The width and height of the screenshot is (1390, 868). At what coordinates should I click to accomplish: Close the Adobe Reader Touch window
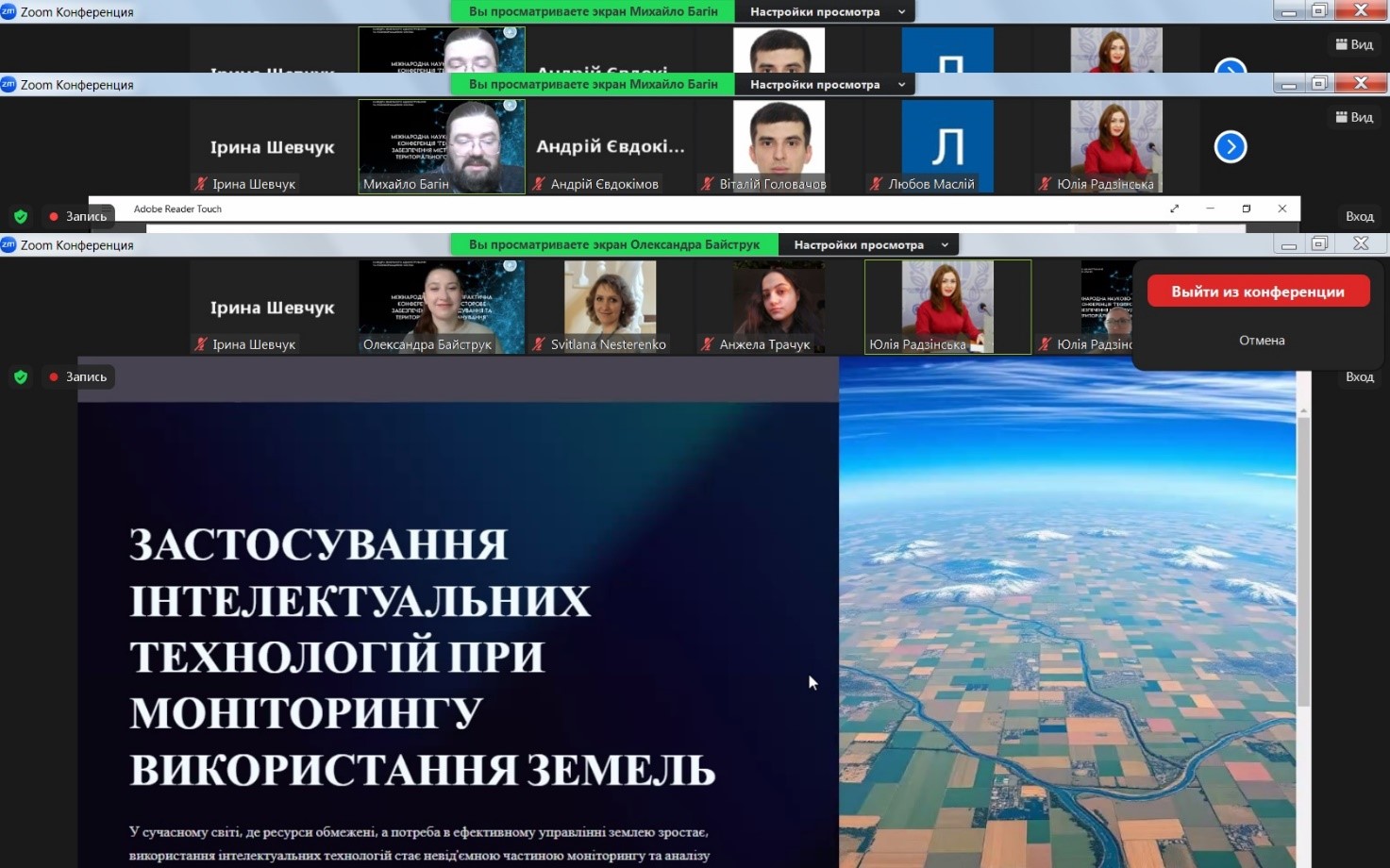(1282, 209)
